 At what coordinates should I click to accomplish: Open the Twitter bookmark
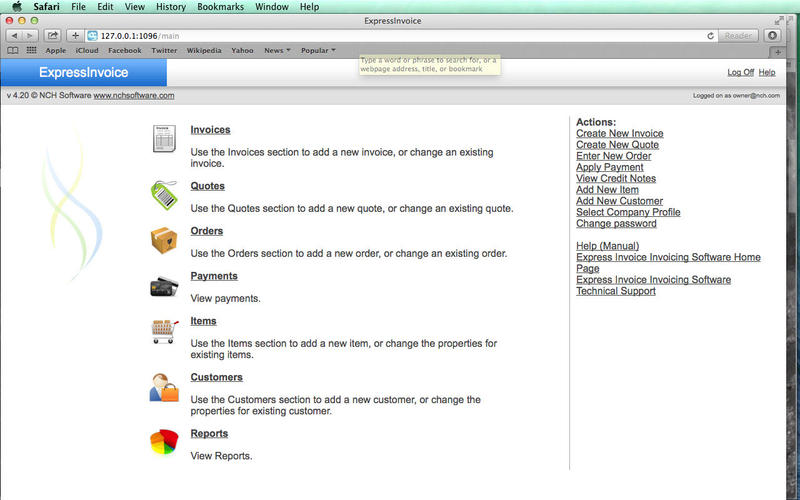click(x=164, y=51)
